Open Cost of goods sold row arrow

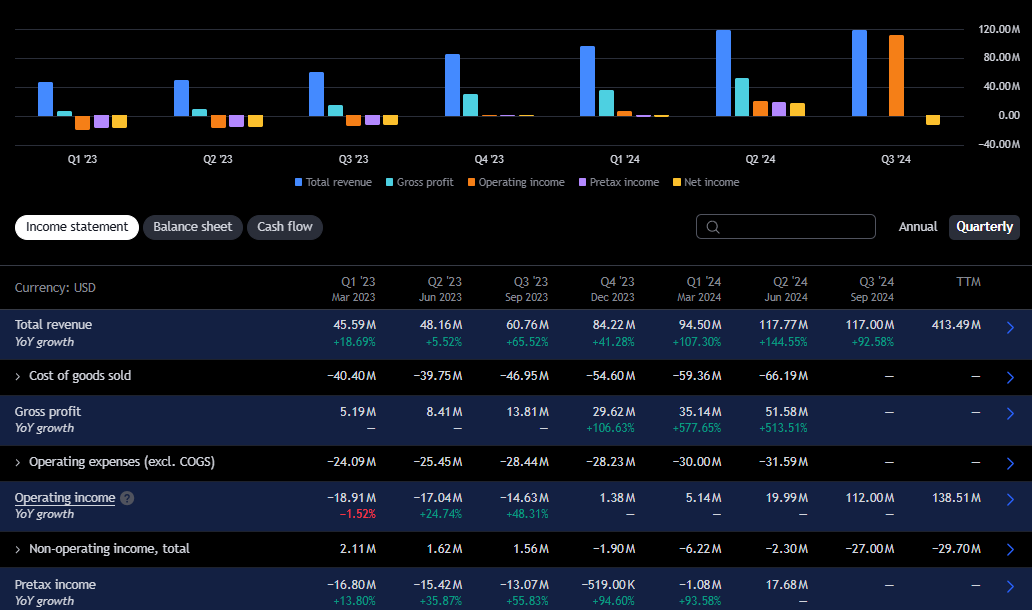click(x=1009, y=377)
